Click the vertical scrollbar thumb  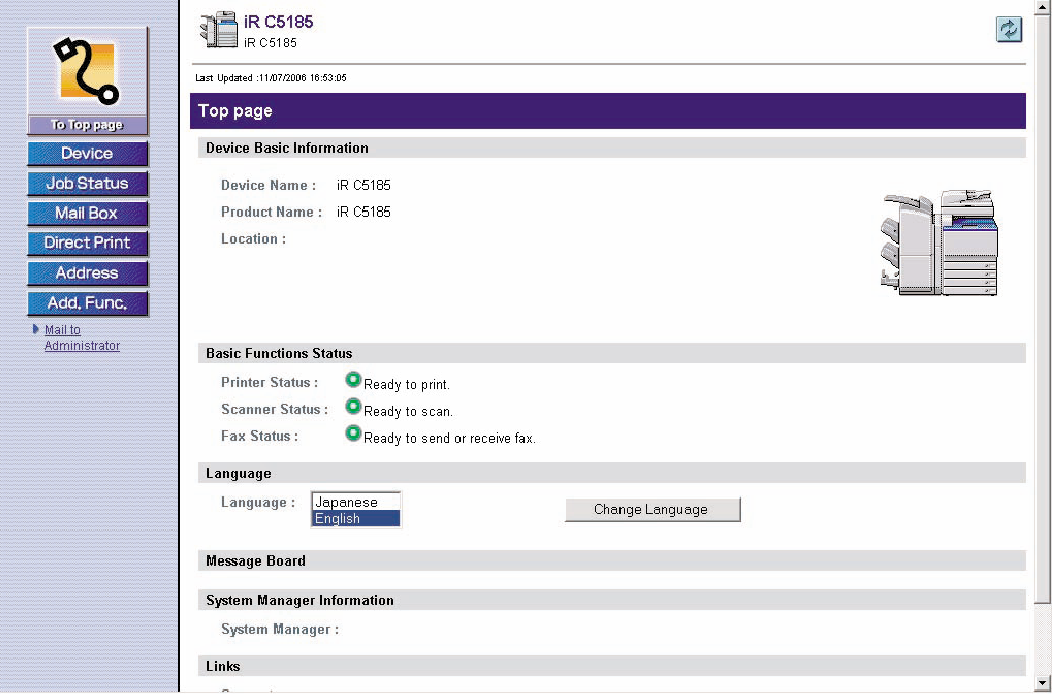[1043, 307]
